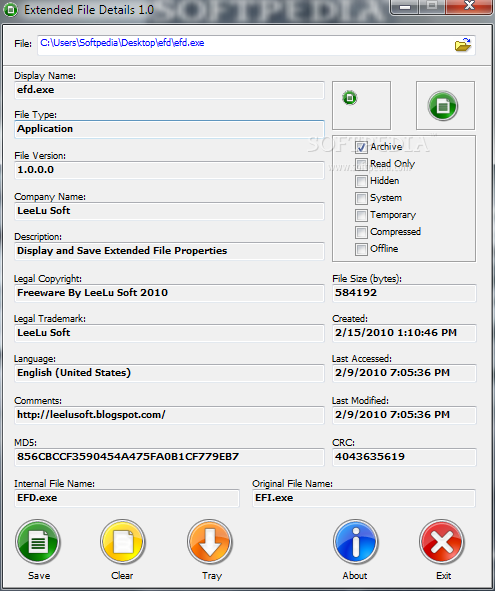Click the MD5: label
Viewport: 495px width, 591px height.
point(25,442)
